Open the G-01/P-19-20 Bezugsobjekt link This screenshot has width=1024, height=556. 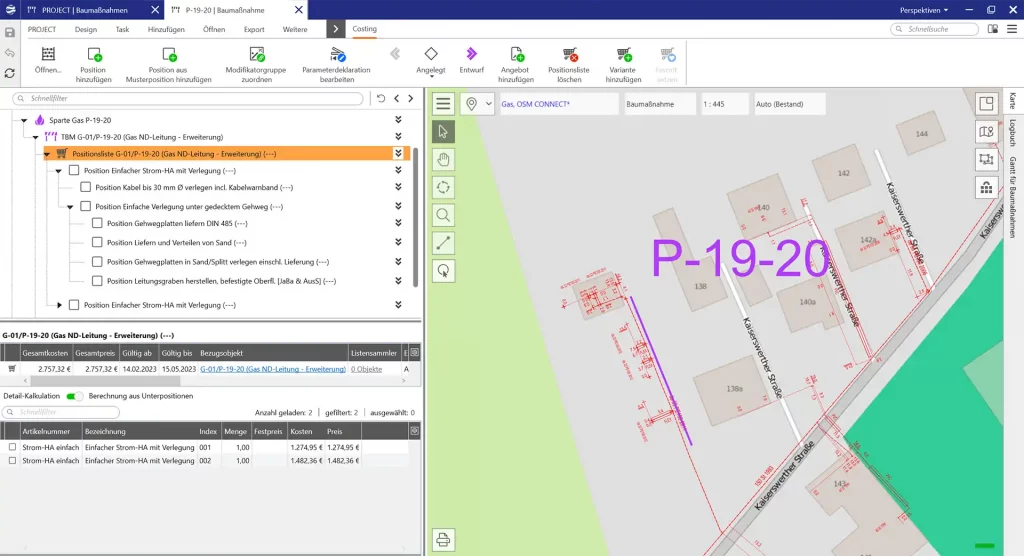pyautogui.click(x=272, y=369)
